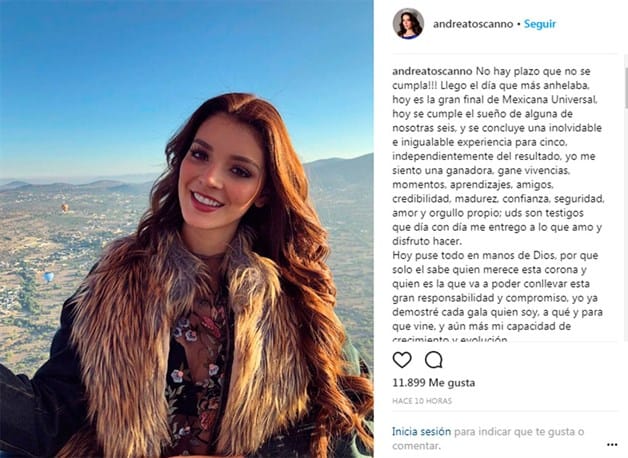Click caption paragraph starting Hoy puse todo
Screen dimensions: 628x458
coord(497,298)
